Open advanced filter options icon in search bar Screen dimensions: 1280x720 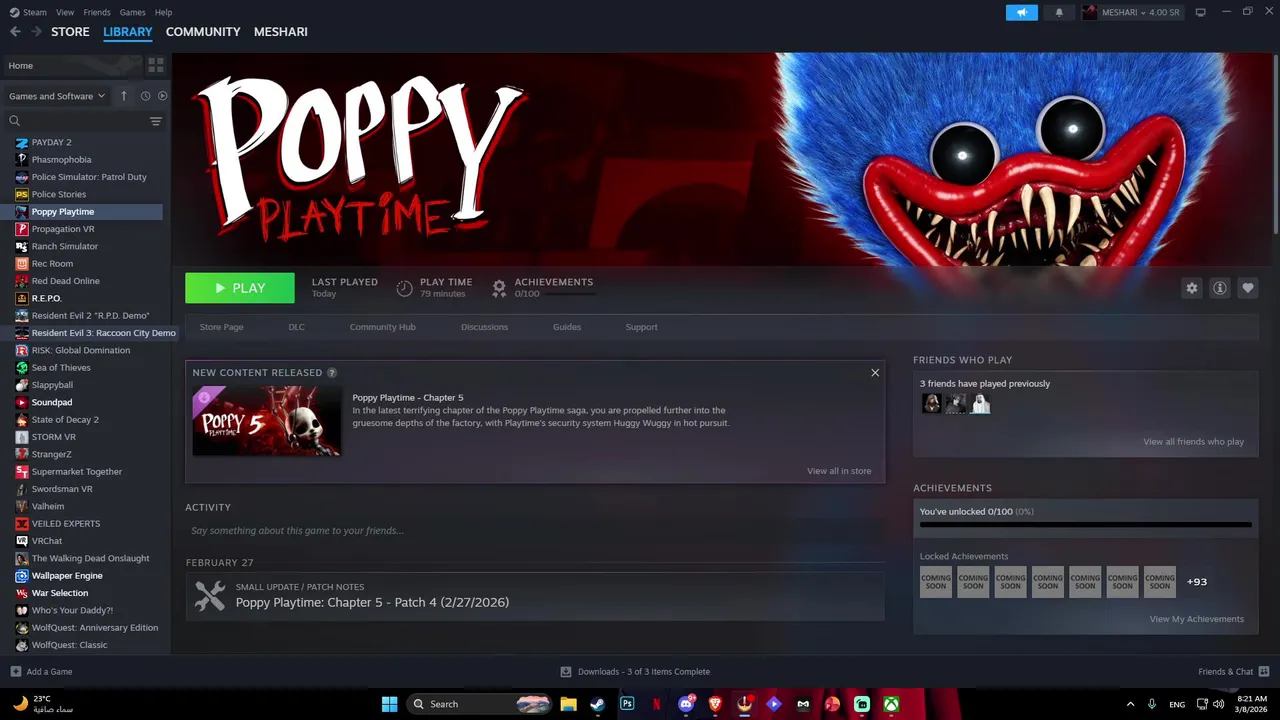155,121
